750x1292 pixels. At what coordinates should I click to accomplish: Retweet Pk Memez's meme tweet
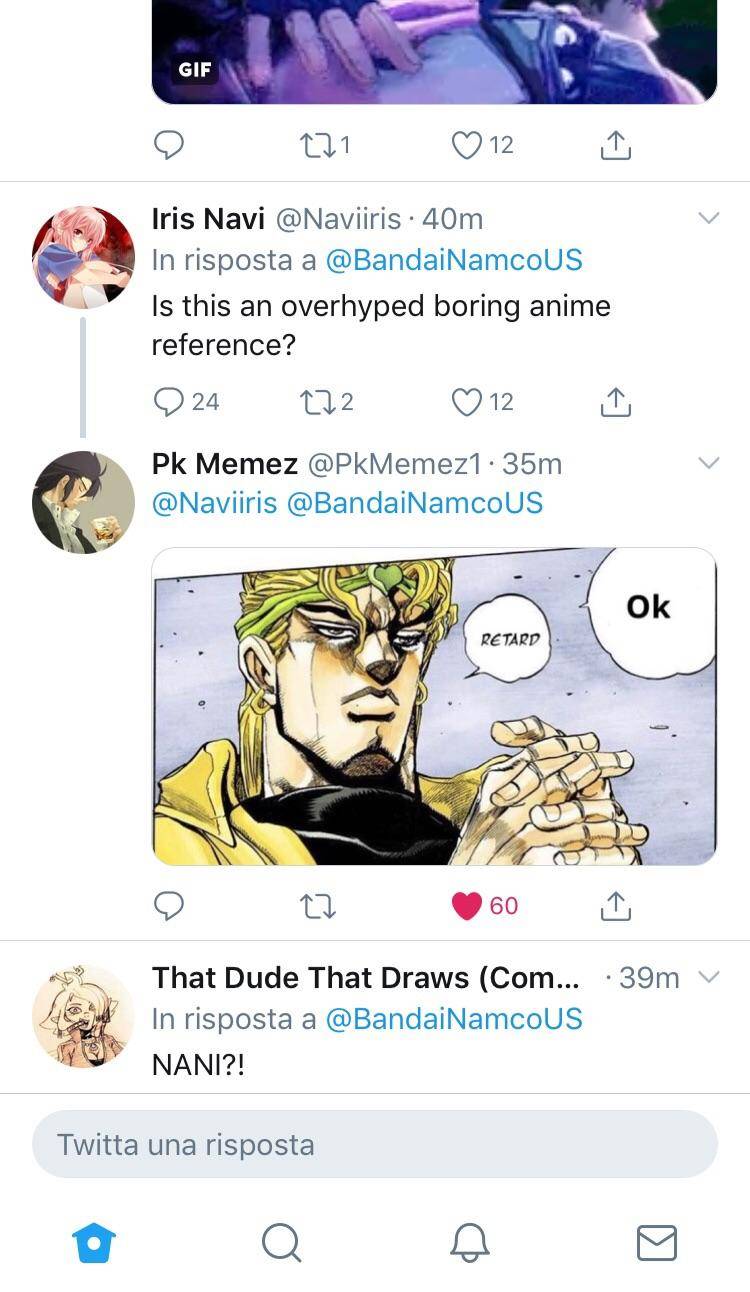point(318,906)
